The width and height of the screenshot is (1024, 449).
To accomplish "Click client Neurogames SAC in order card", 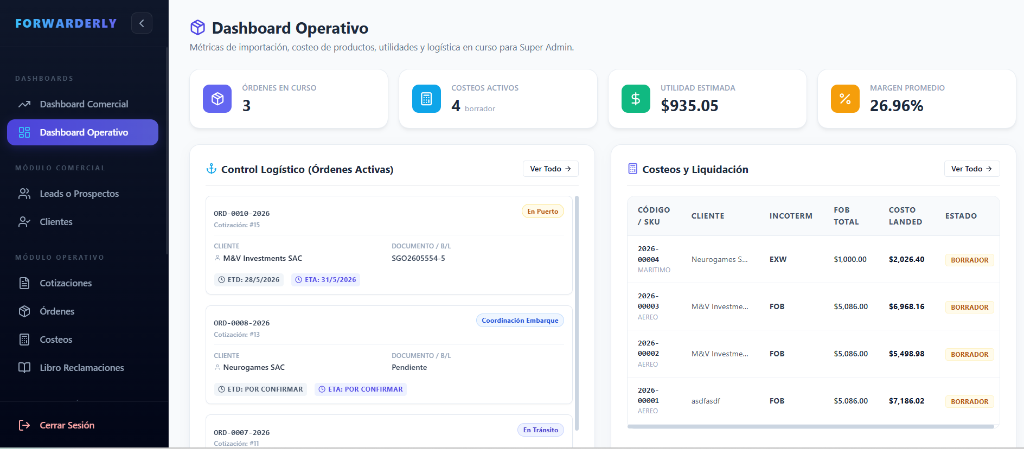I will click(253, 367).
